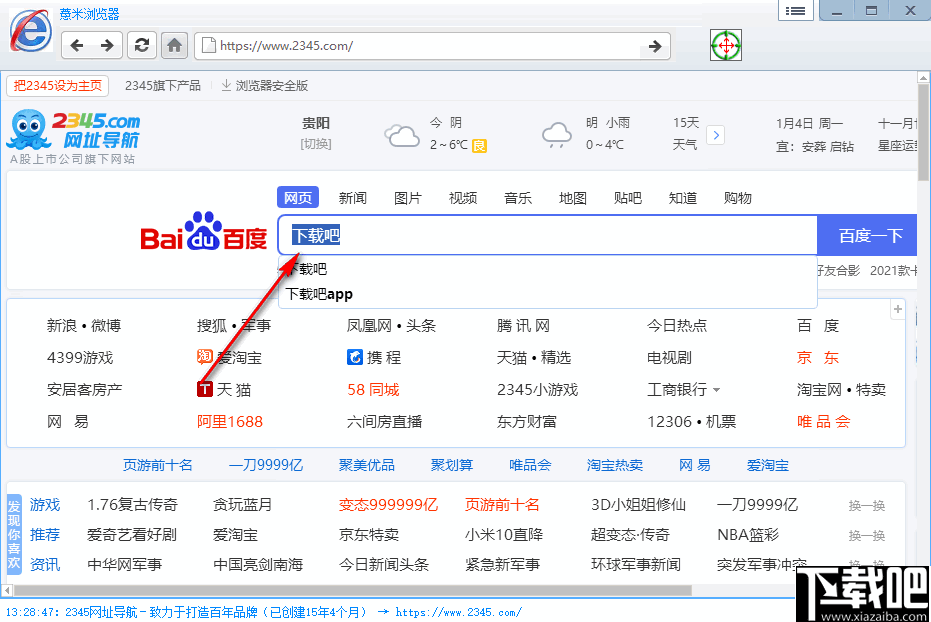
Task: Open the 变态999999亿 red link
Action: pos(388,504)
